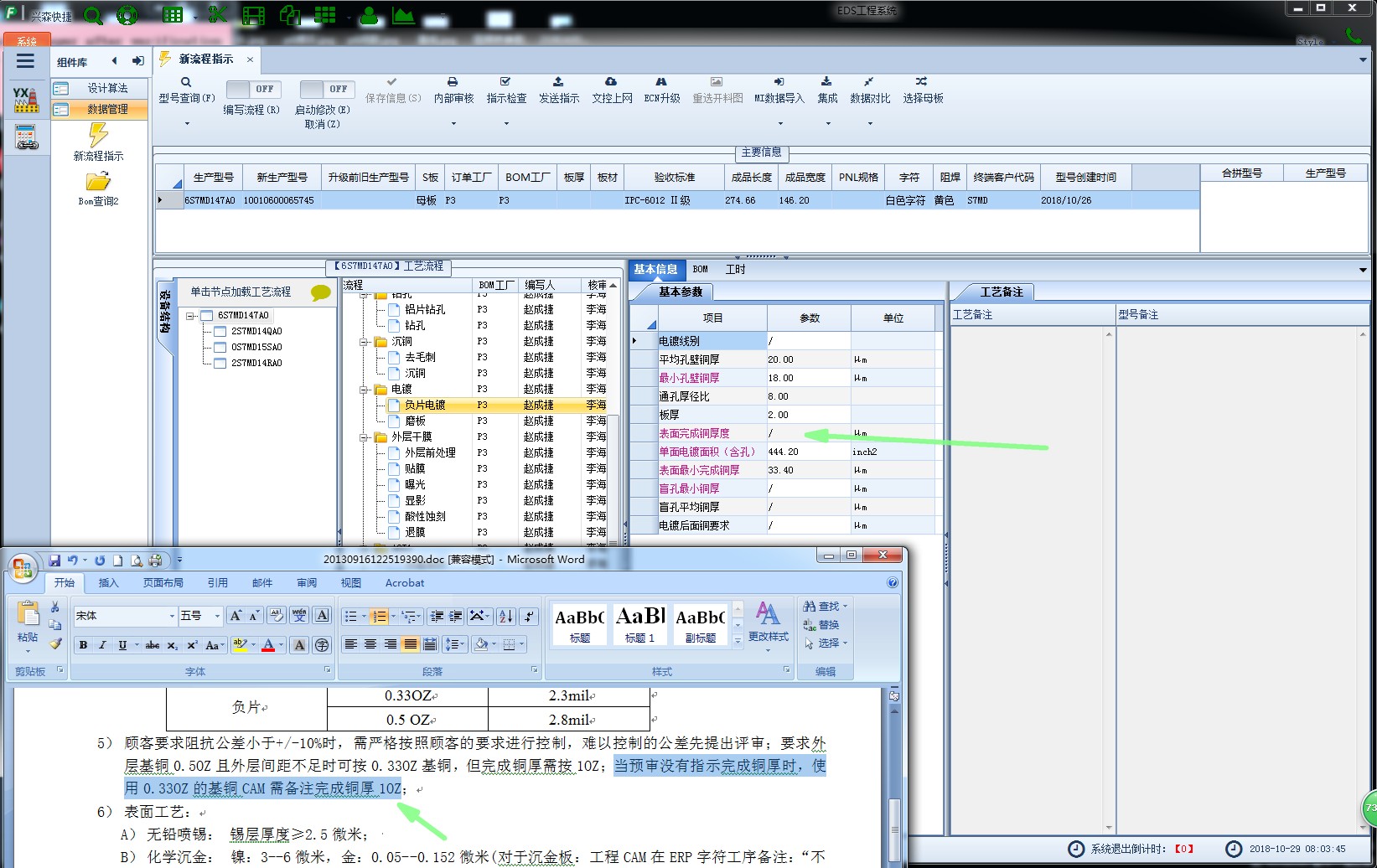The height and width of the screenshot is (868, 1377).
Task: Check the 6S7MD147A0 tree node checkbox
Action: coord(206,316)
